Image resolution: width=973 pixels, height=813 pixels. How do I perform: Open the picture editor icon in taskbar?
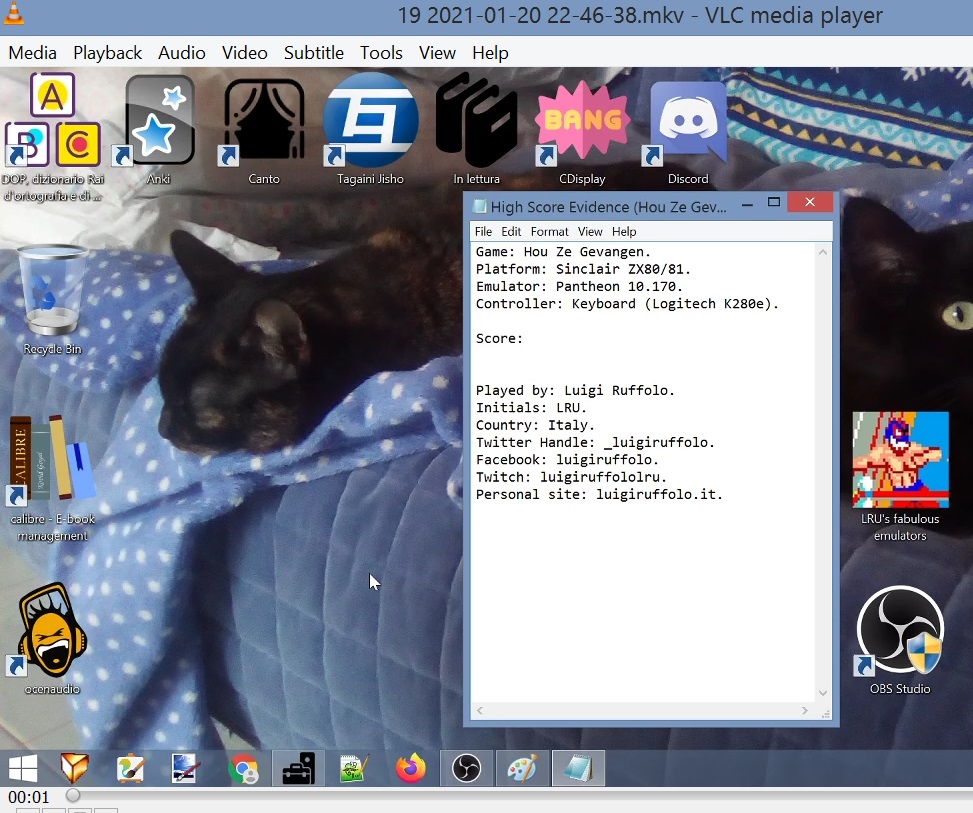pyautogui.click(x=185, y=768)
